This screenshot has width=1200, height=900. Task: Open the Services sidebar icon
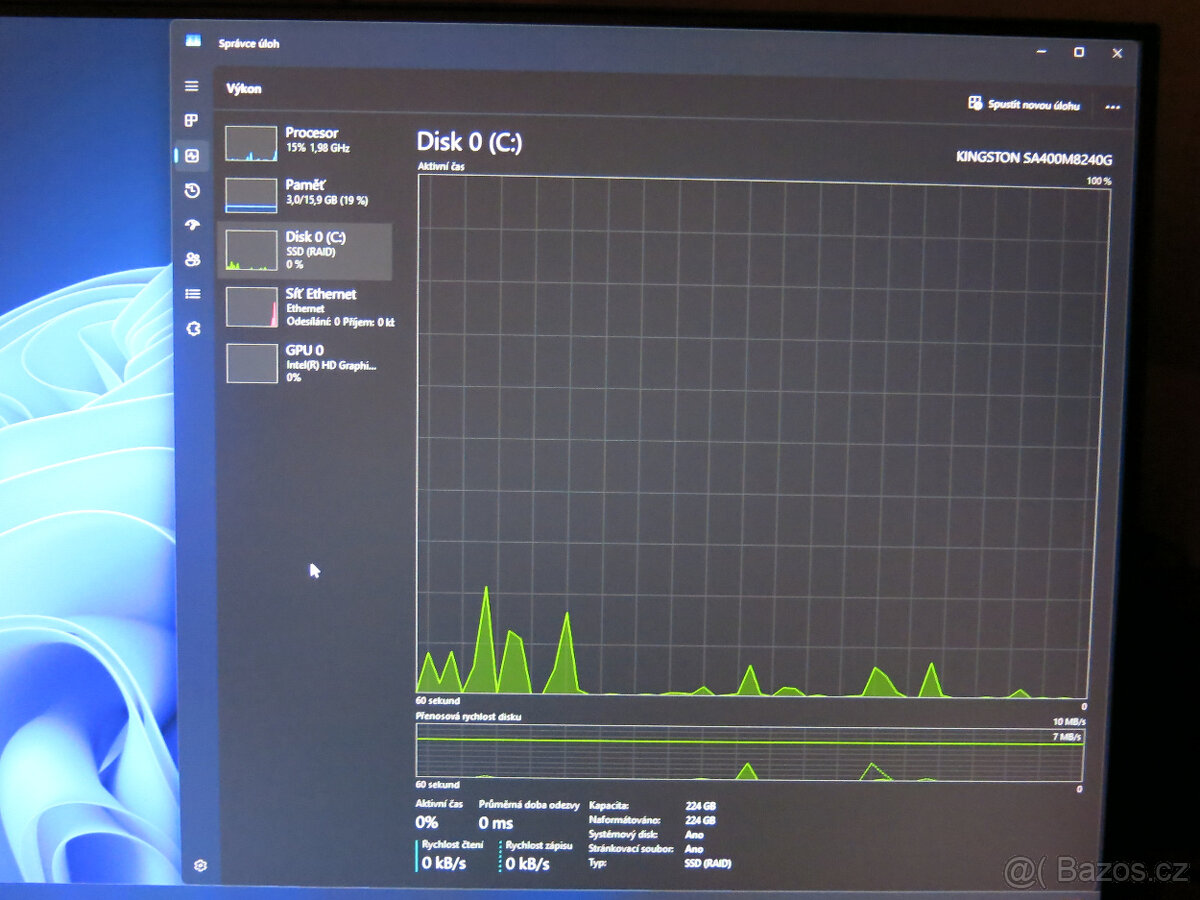click(x=193, y=328)
